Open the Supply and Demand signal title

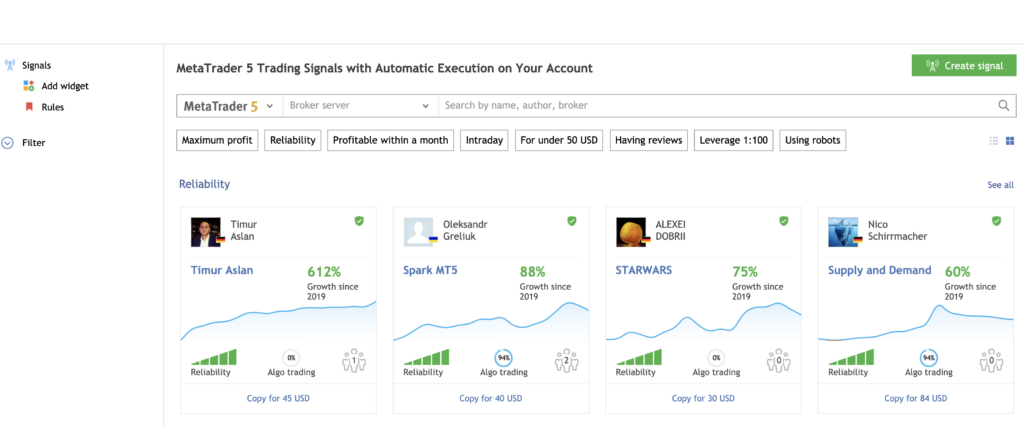tap(880, 270)
